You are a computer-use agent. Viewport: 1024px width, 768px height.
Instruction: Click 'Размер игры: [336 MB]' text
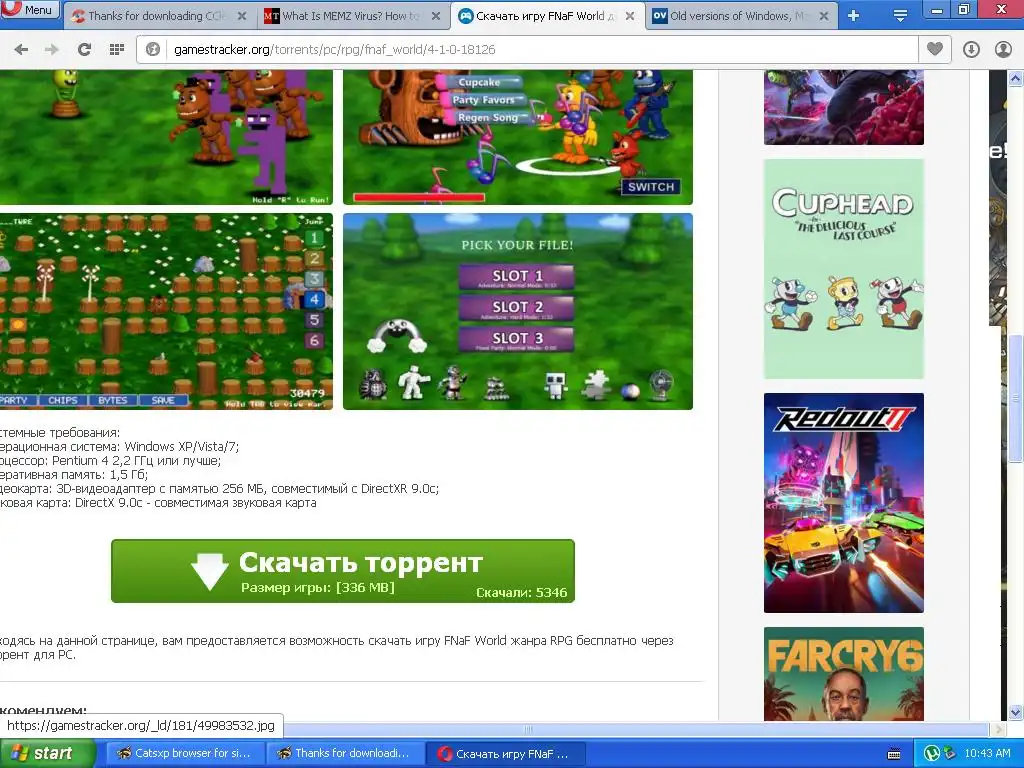(x=317, y=587)
